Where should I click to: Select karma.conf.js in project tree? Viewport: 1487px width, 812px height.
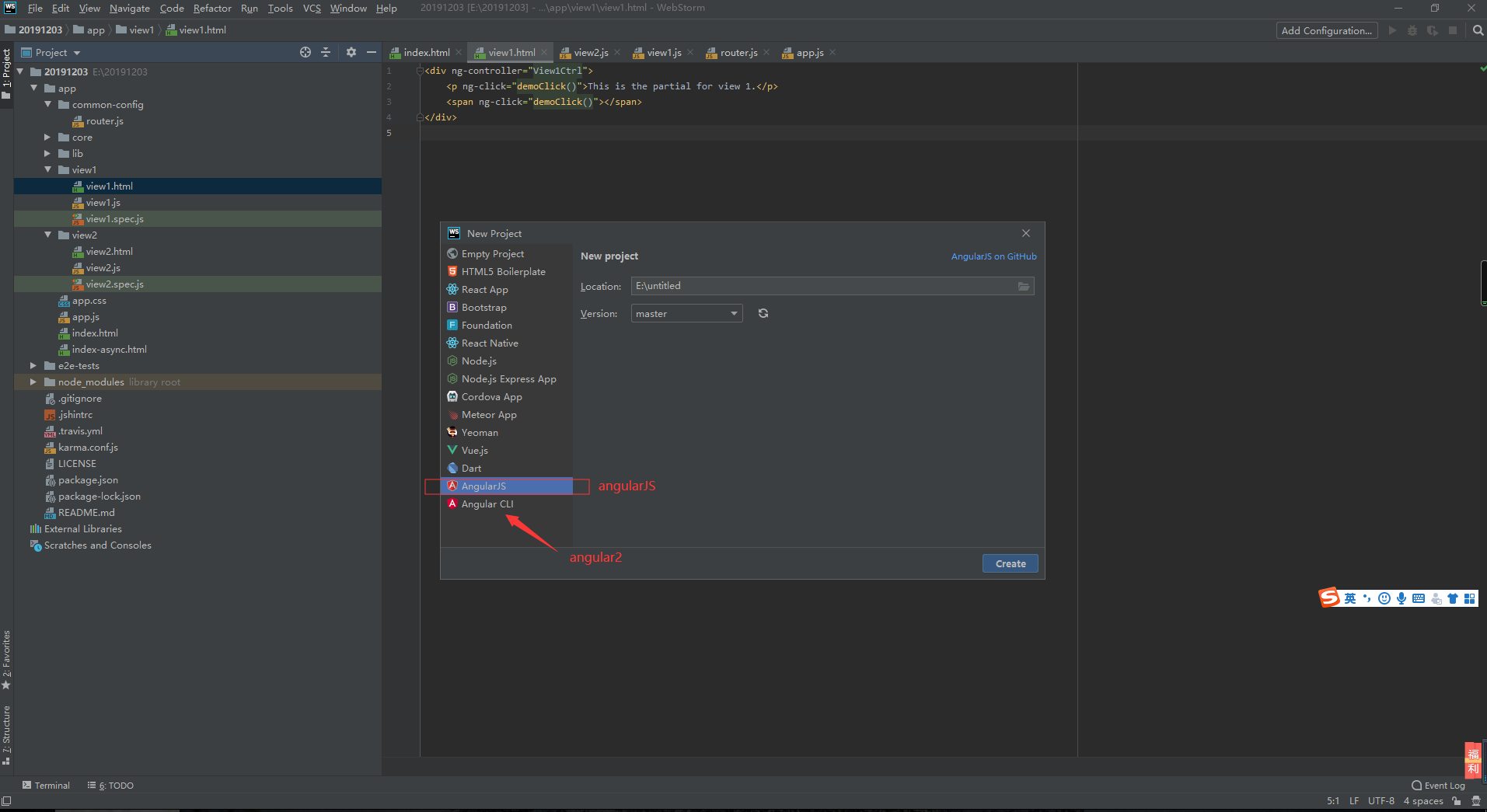[x=88, y=447]
